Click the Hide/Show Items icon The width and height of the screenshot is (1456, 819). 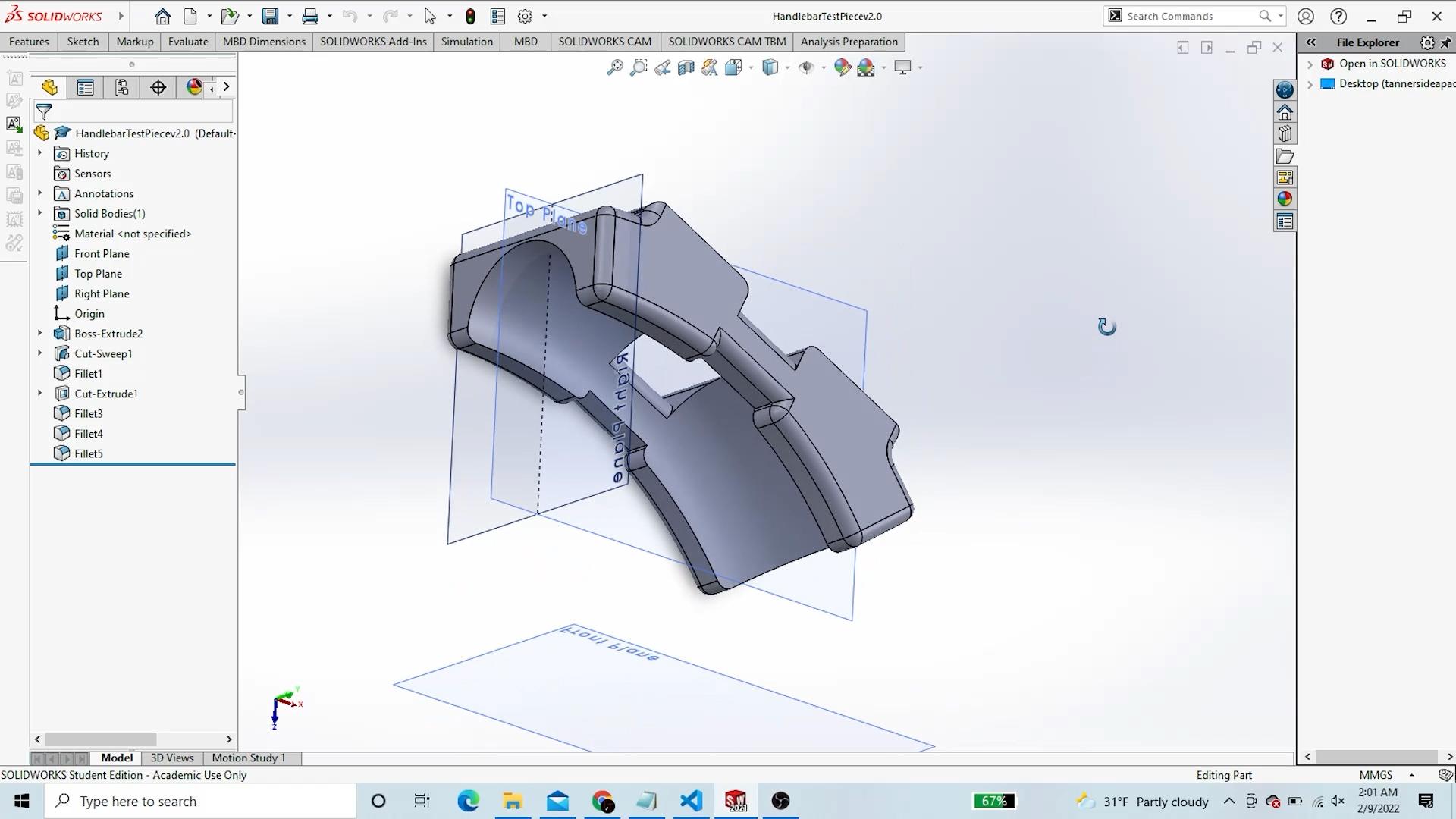pyautogui.click(x=808, y=67)
